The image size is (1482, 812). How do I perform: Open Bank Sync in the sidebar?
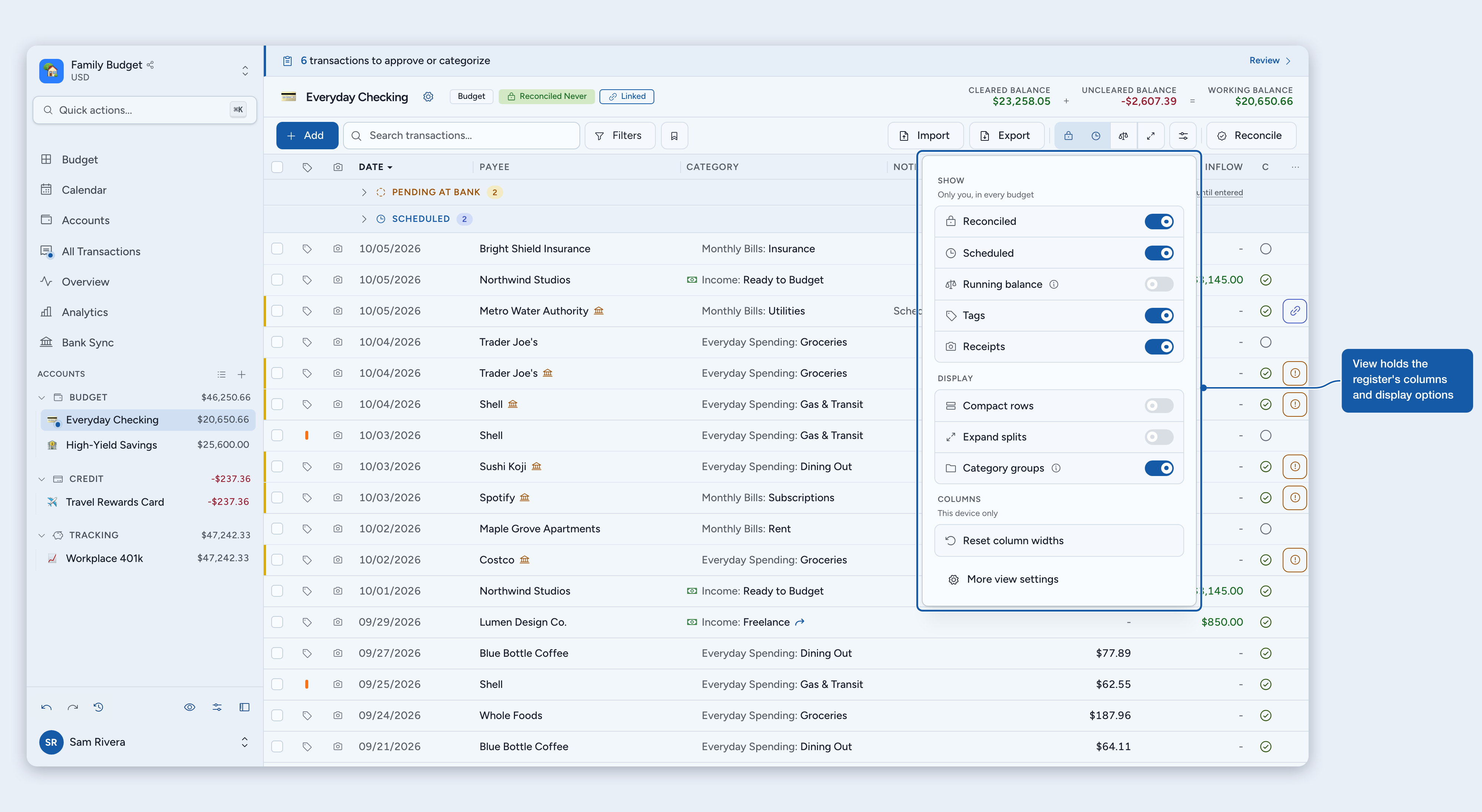click(x=87, y=343)
